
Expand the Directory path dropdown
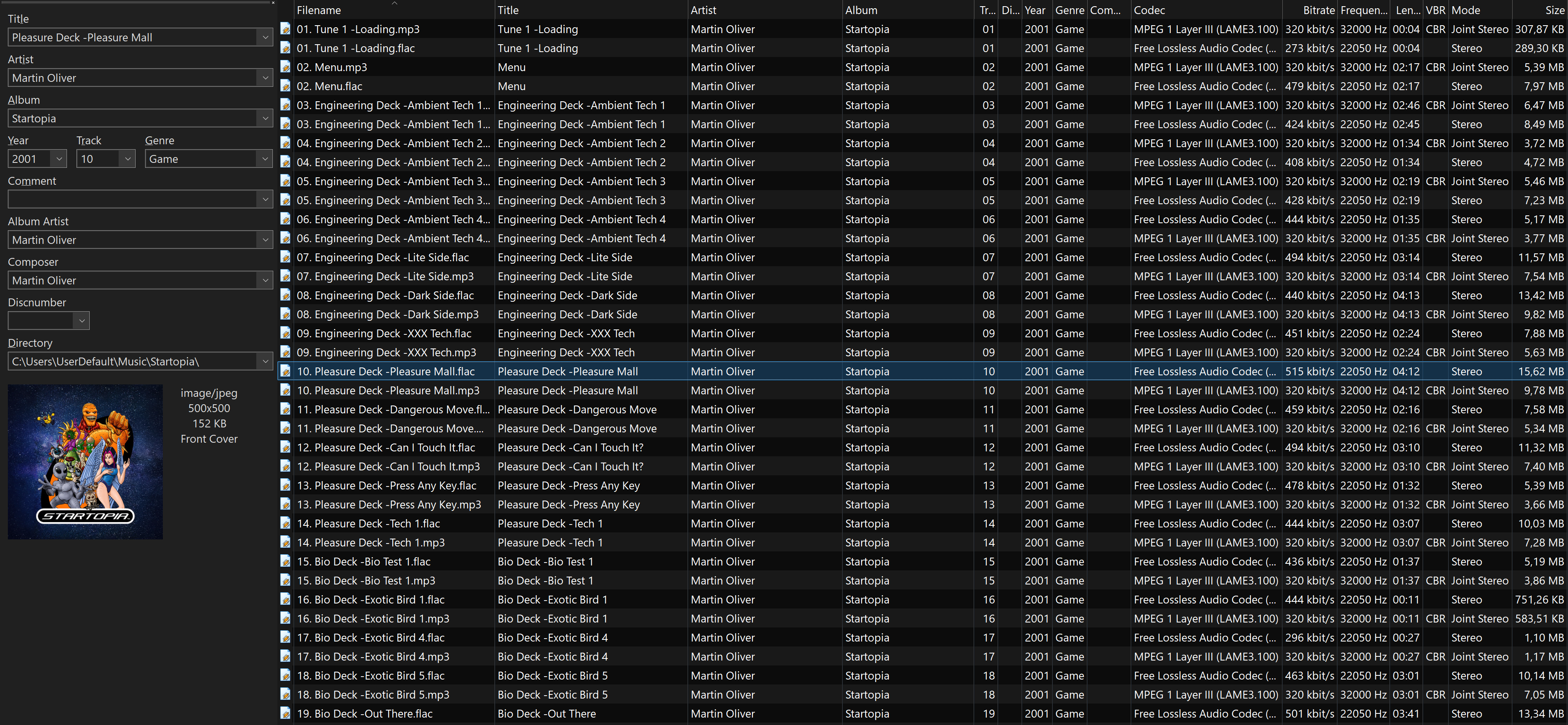[265, 361]
